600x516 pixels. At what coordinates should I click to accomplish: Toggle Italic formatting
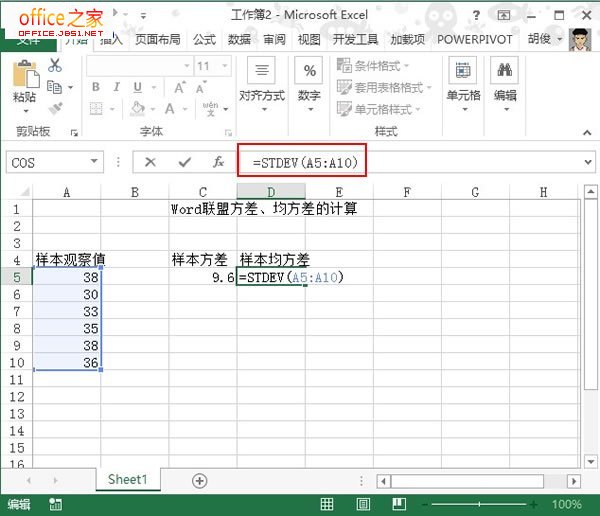pos(117,87)
